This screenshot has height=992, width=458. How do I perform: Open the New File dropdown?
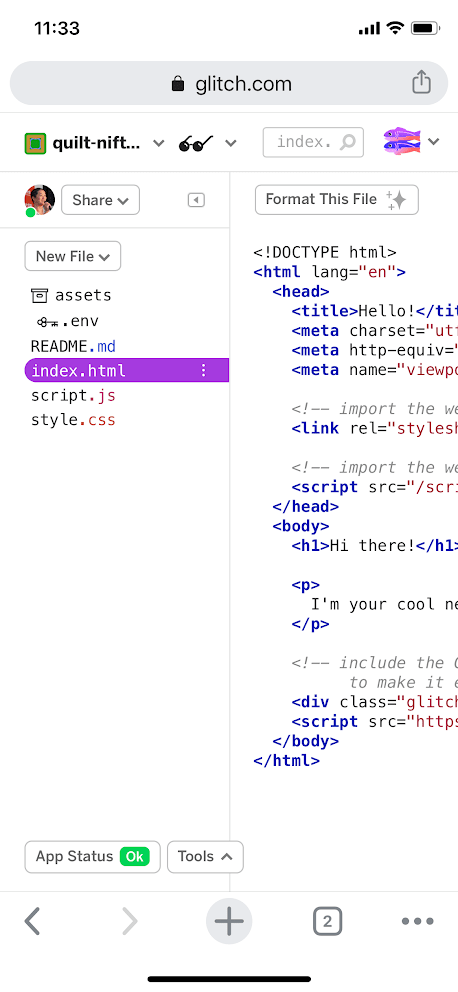point(73,256)
